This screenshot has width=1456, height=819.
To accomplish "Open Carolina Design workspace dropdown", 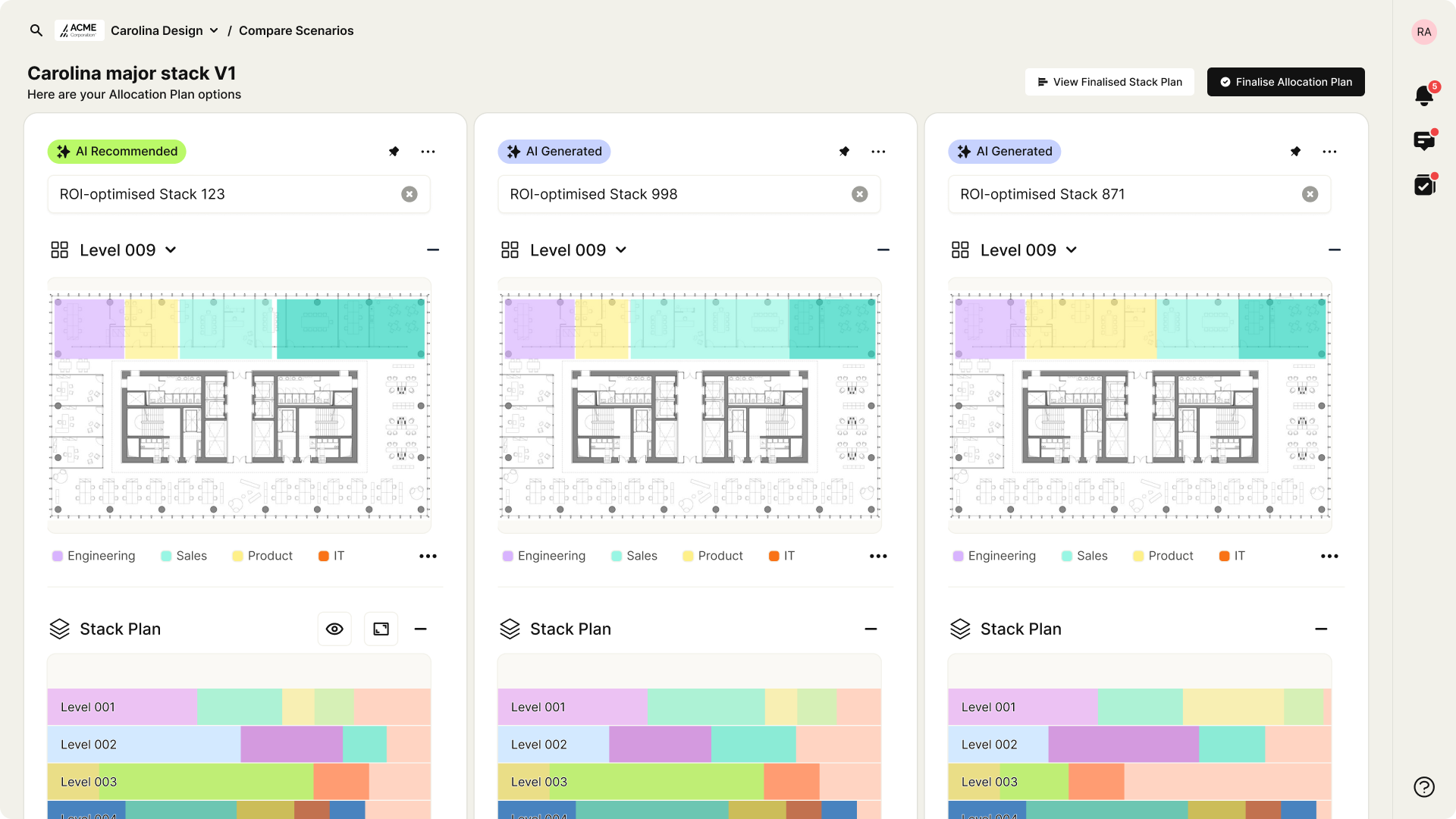I will 165,30.
